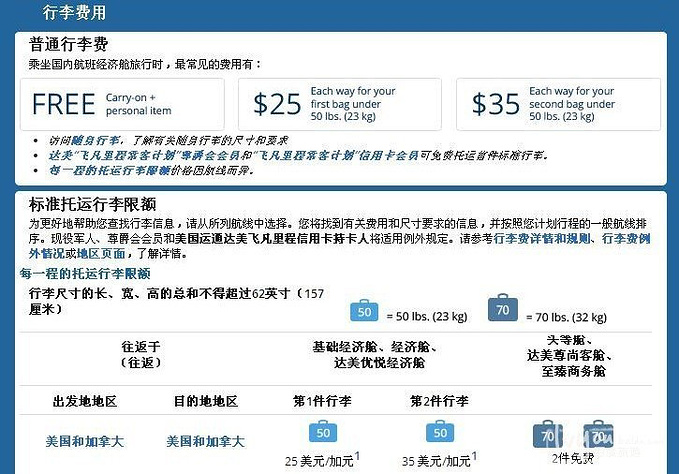Click the 2件免费 text

(x=572, y=458)
